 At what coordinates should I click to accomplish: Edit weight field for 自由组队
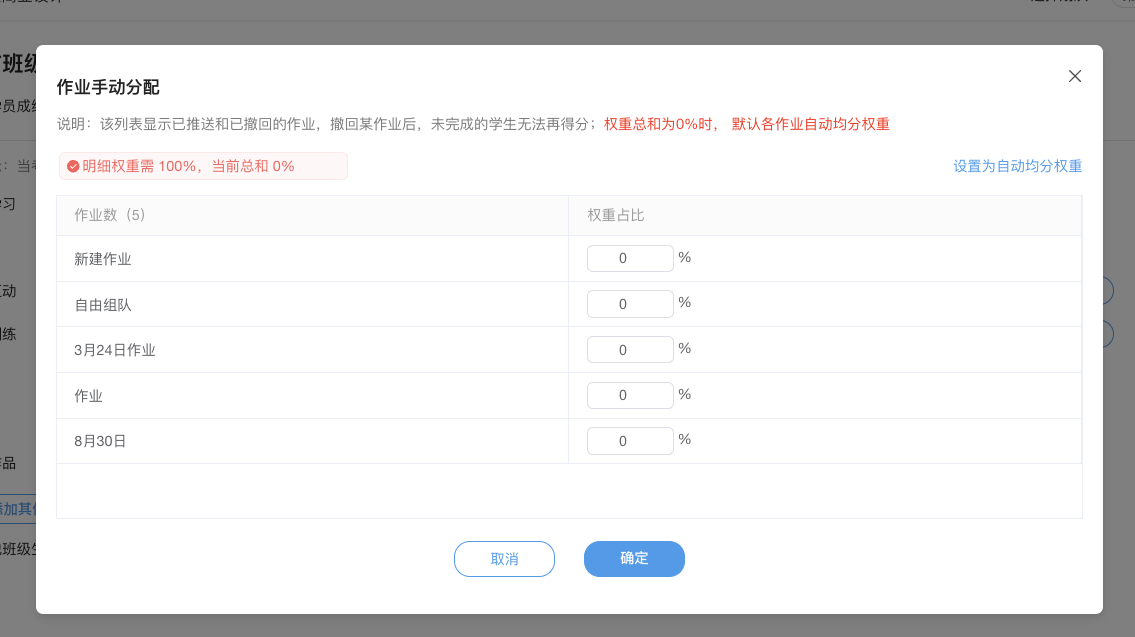(630, 304)
